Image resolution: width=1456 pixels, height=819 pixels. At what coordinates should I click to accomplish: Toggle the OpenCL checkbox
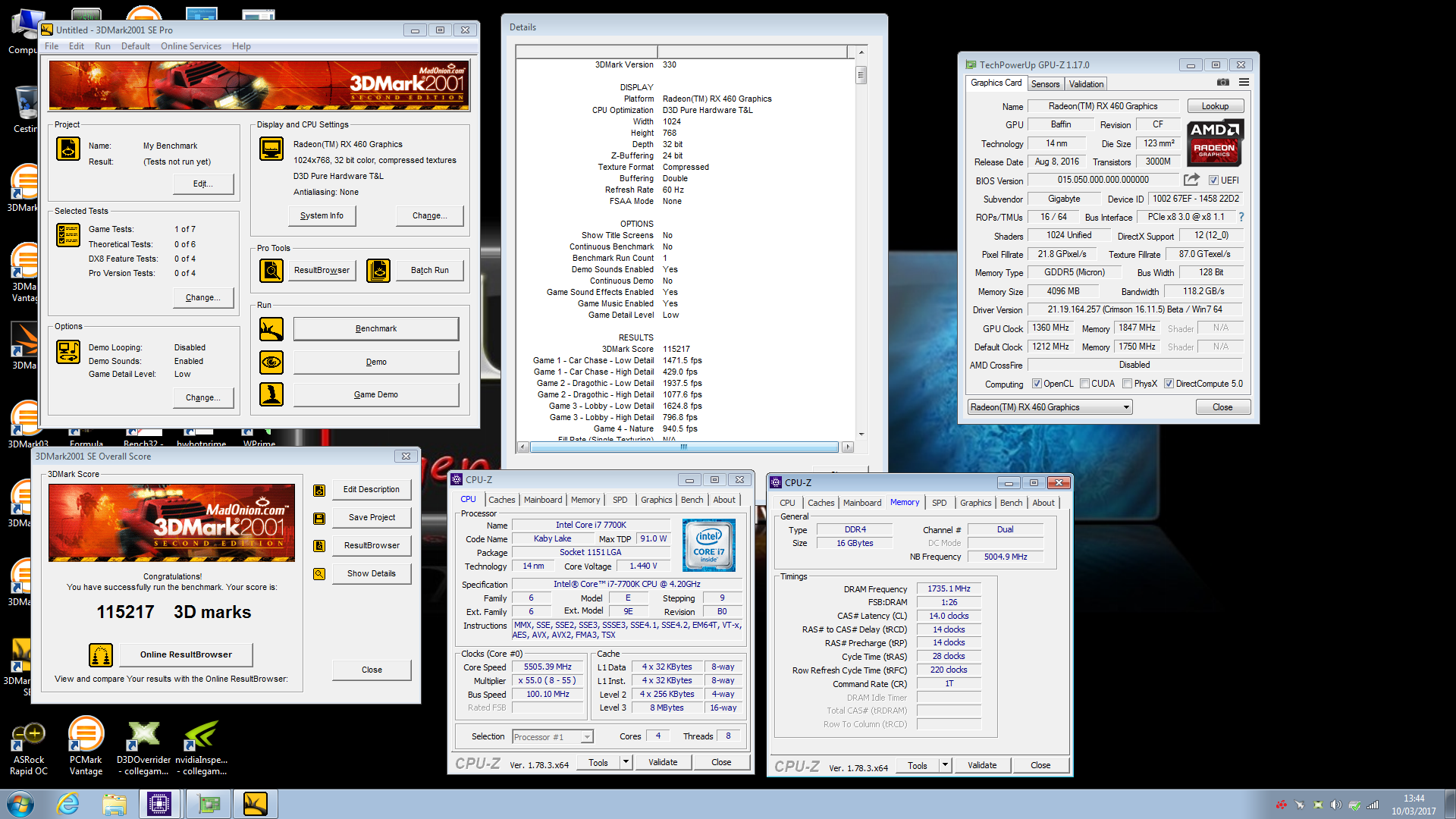(1037, 384)
